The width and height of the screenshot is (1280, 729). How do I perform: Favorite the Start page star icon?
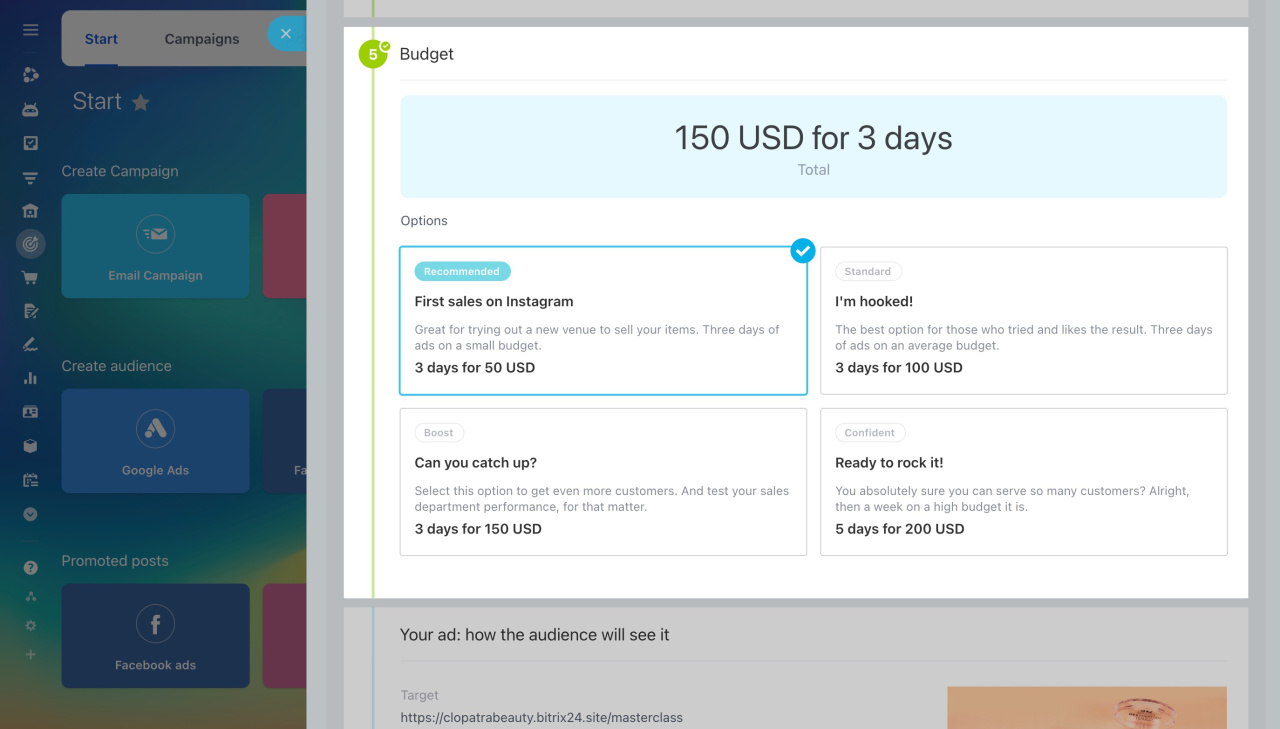coord(141,102)
